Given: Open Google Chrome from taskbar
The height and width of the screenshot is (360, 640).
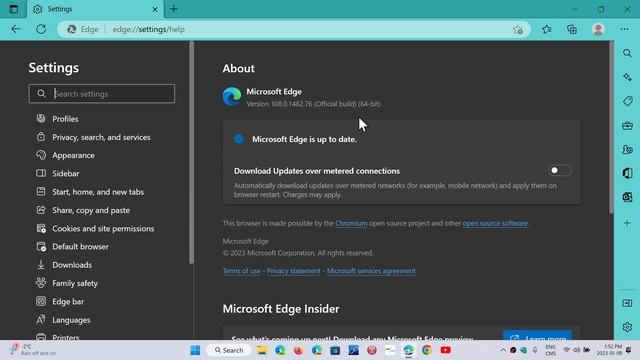Looking at the screenshot, I should click(x=427, y=350).
